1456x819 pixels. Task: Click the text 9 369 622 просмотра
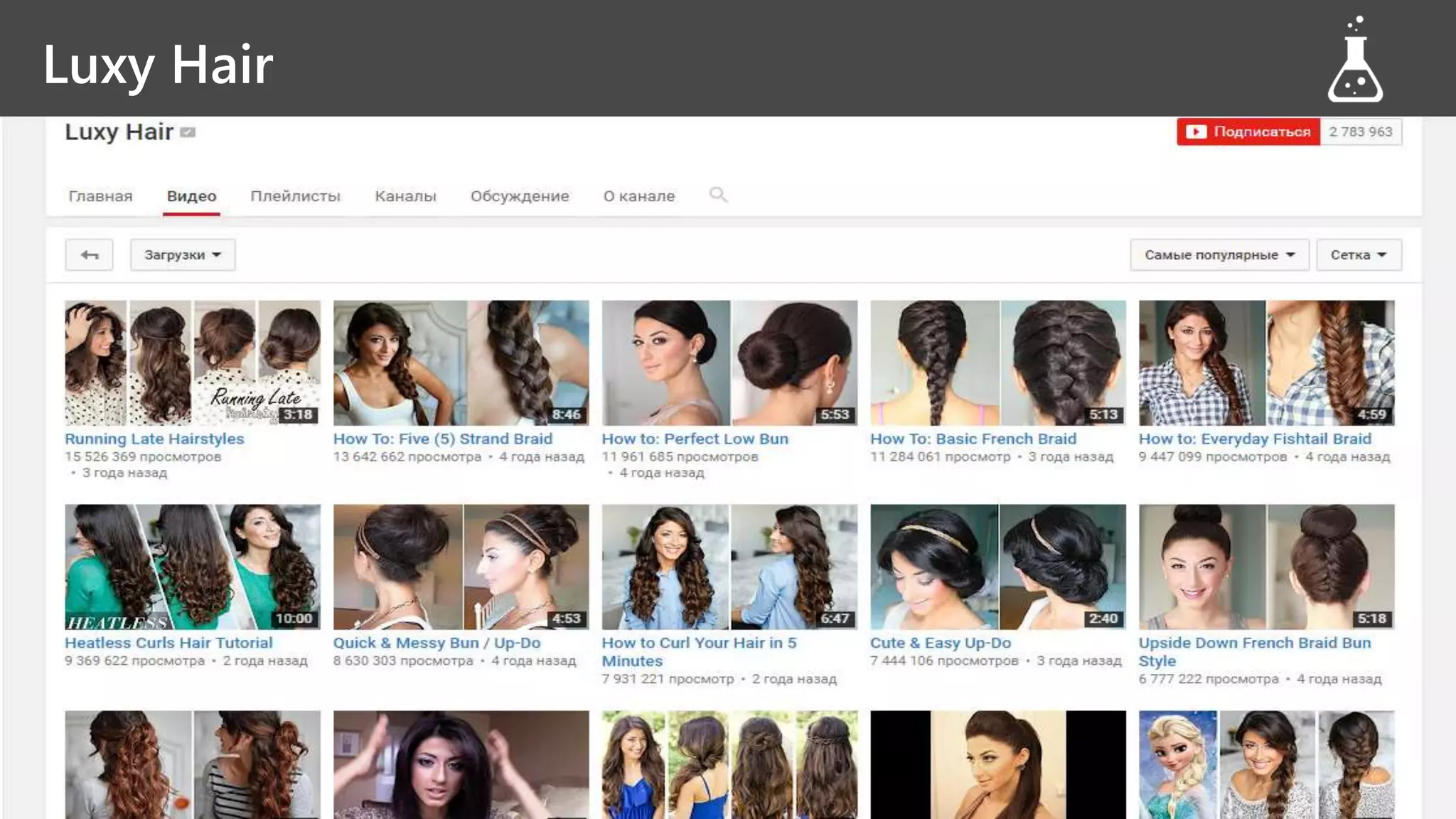click(x=134, y=660)
